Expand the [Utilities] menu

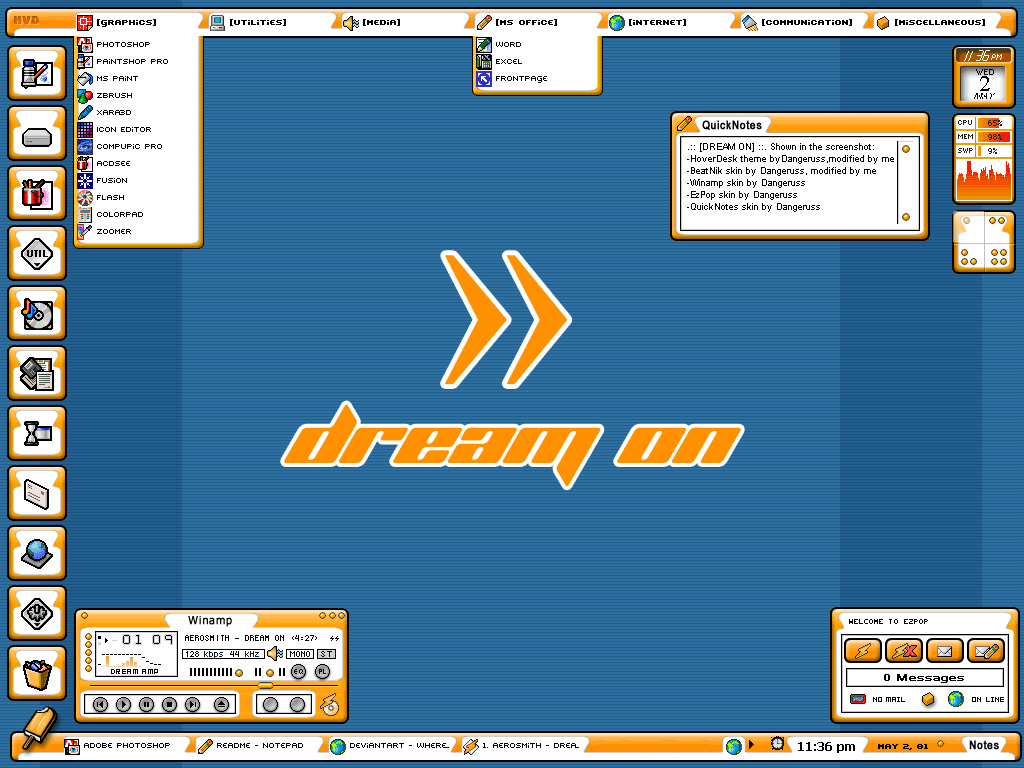(x=248, y=22)
